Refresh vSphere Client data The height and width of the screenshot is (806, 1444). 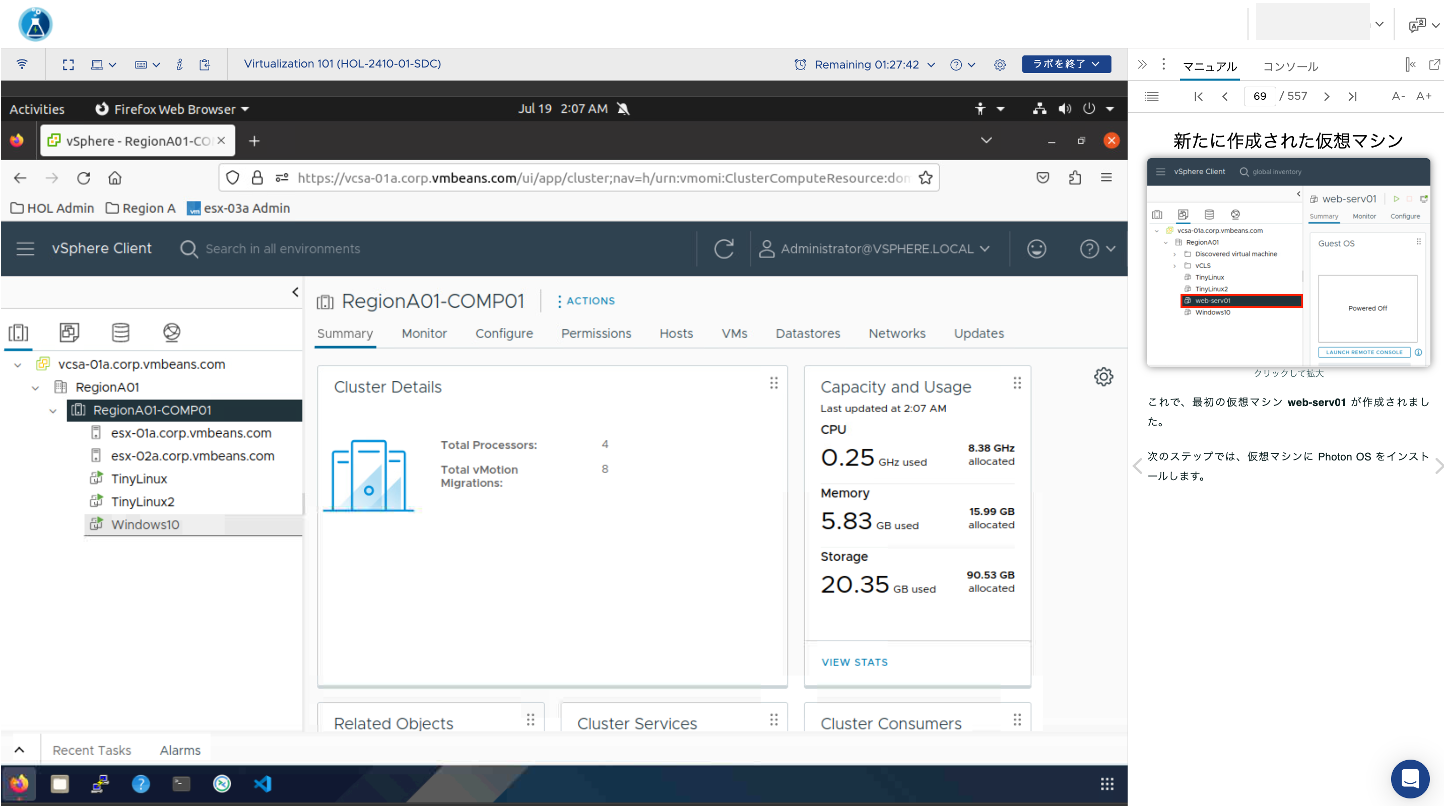pos(725,249)
